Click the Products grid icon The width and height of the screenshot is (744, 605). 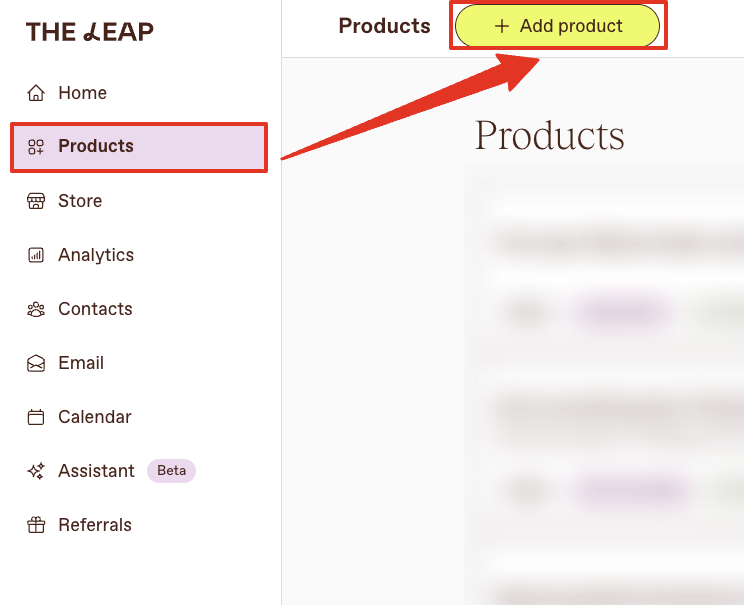pyautogui.click(x=36, y=147)
